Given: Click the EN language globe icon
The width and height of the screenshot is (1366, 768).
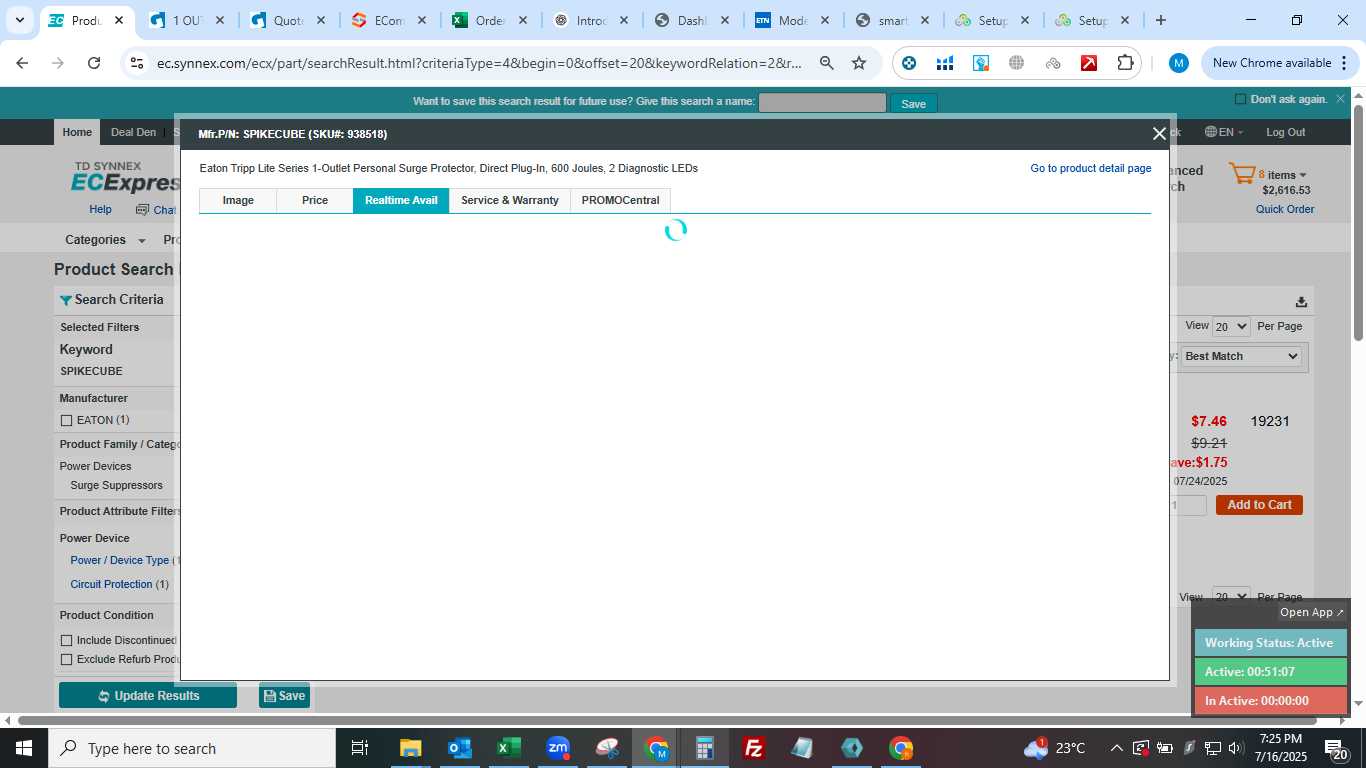Looking at the screenshot, I should pyautogui.click(x=1210, y=132).
